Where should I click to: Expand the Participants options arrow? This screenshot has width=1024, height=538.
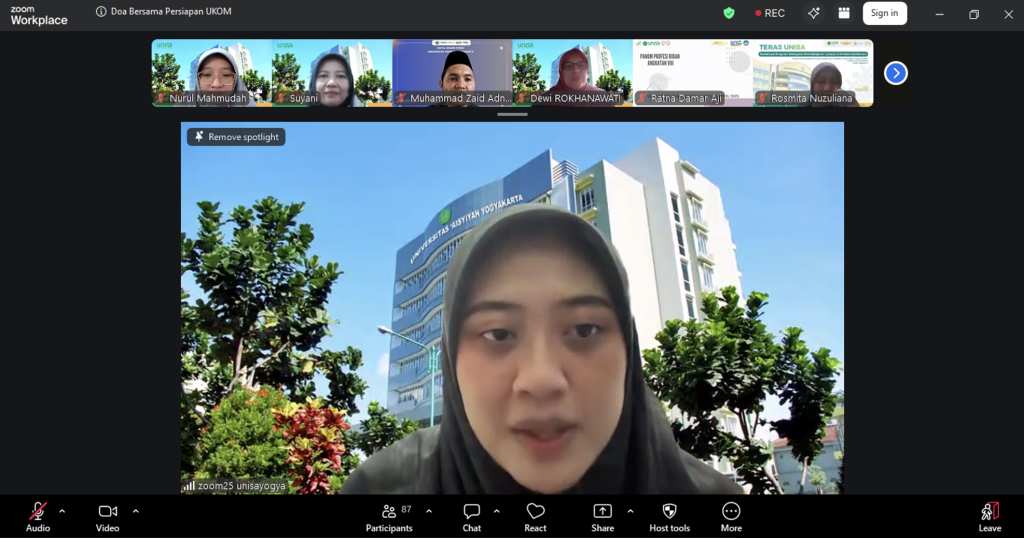coord(429,511)
